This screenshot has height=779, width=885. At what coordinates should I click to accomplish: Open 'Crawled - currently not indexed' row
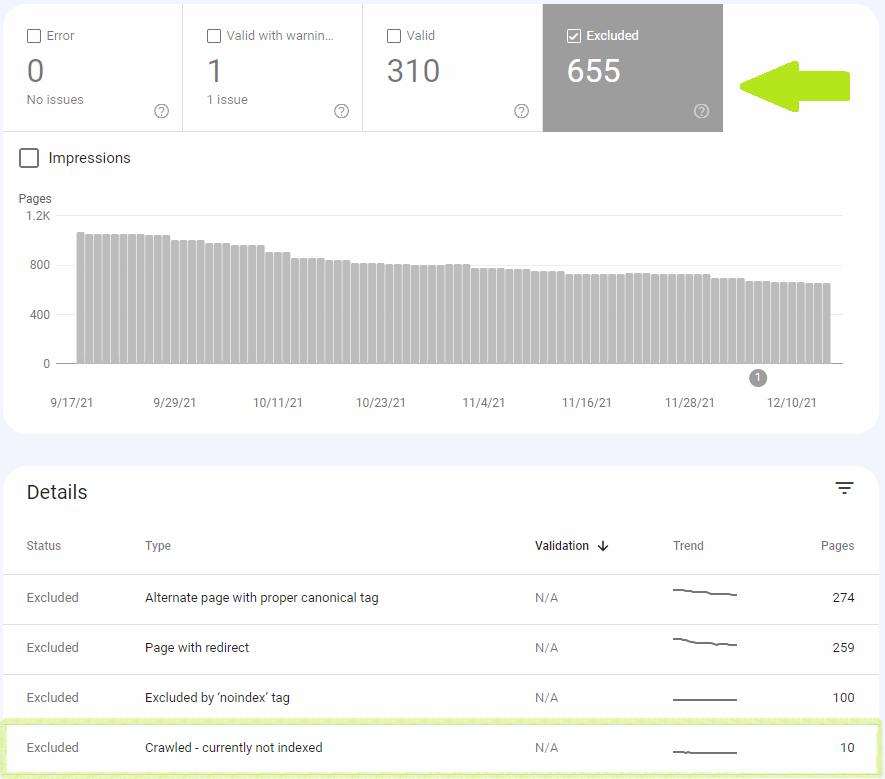click(x=233, y=748)
